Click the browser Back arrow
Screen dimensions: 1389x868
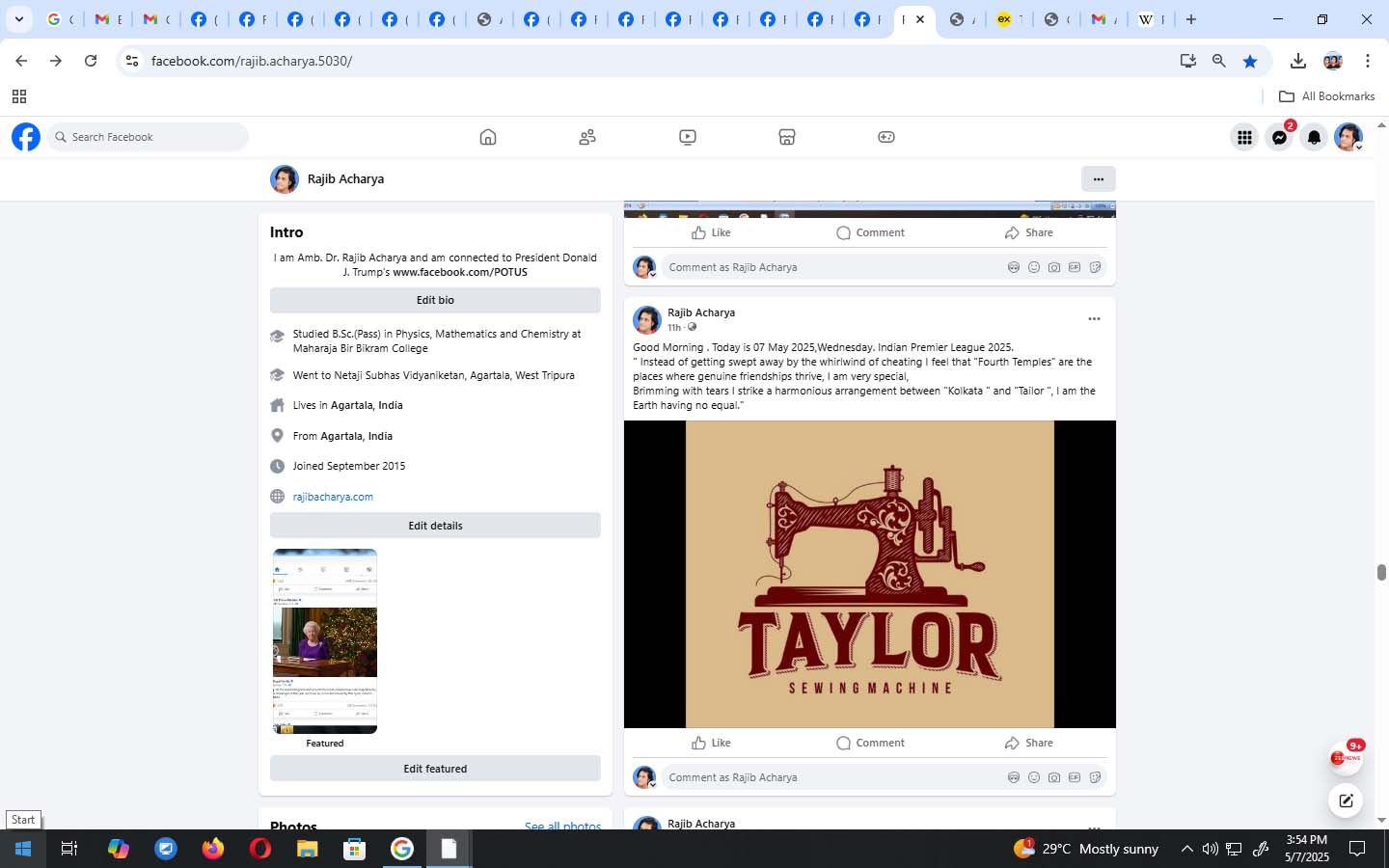21,61
